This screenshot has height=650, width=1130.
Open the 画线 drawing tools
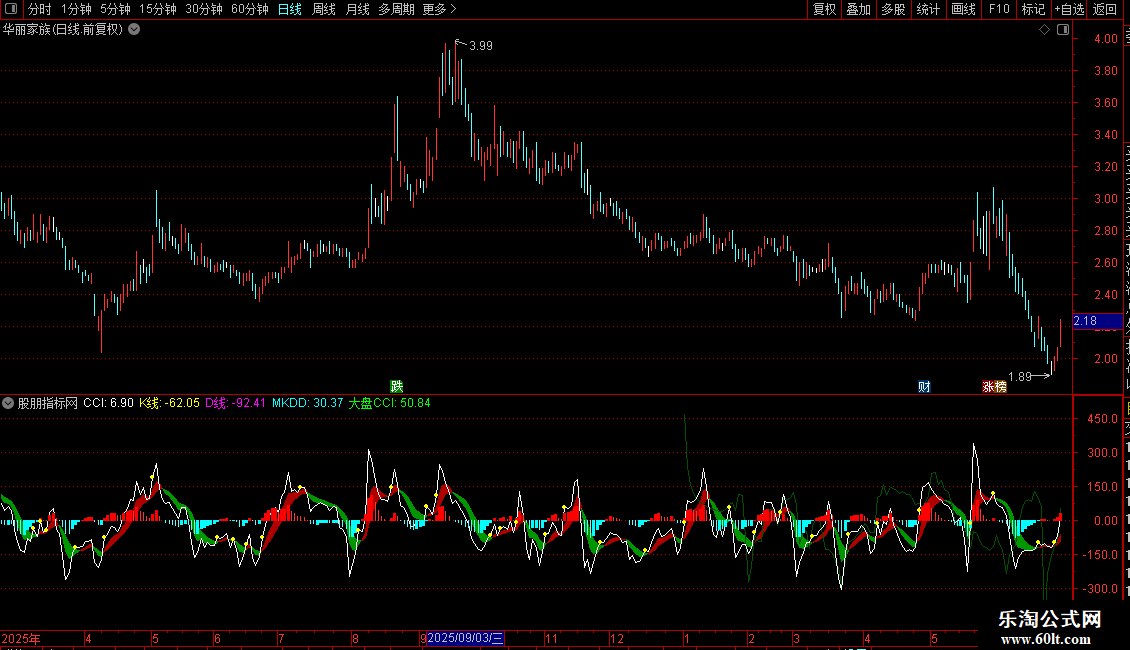point(963,9)
